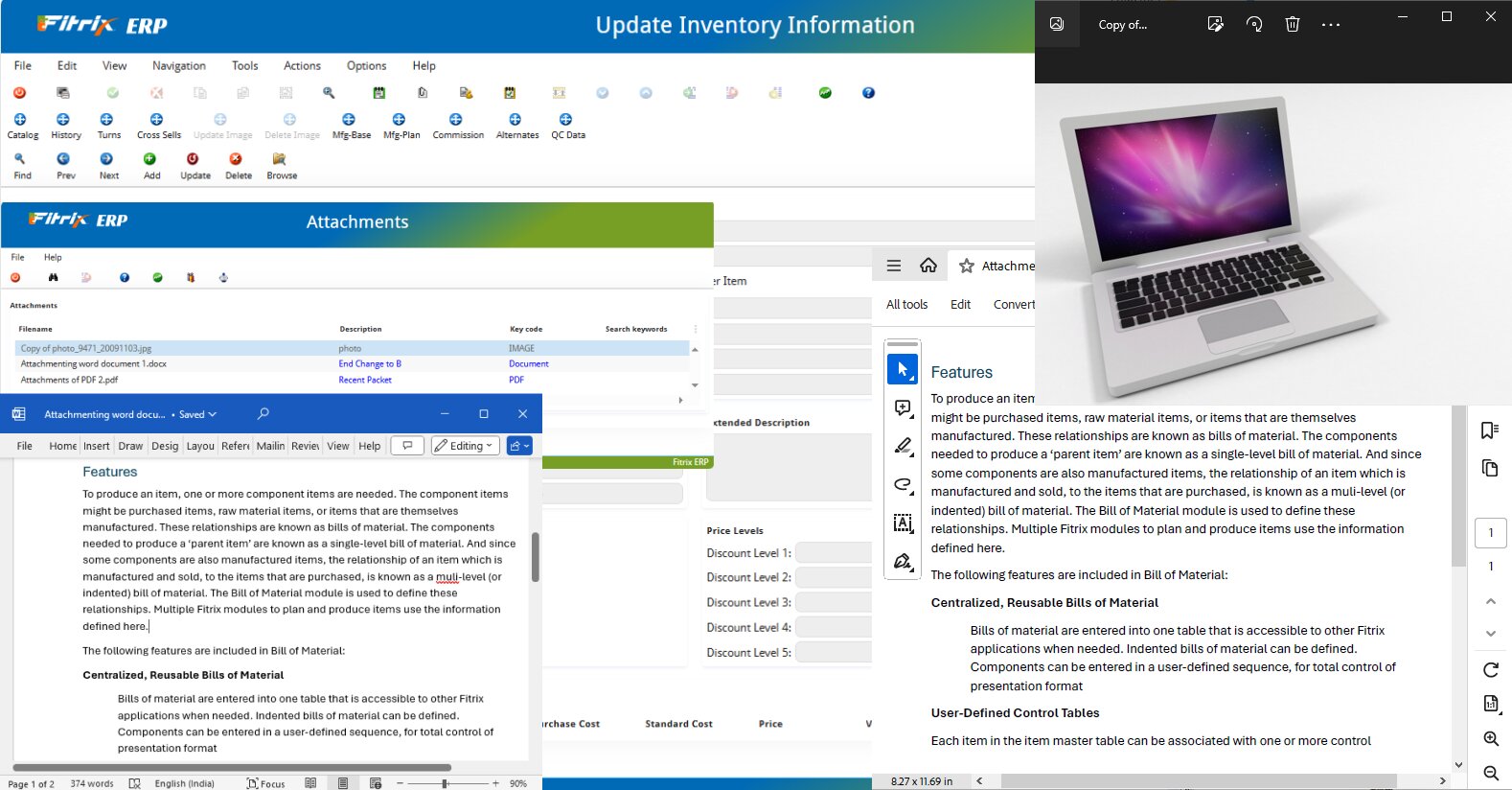Image resolution: width=1512 pixels, height=790 pixels.
Task: Delete the photo using trash icon
Action: 1292,25
